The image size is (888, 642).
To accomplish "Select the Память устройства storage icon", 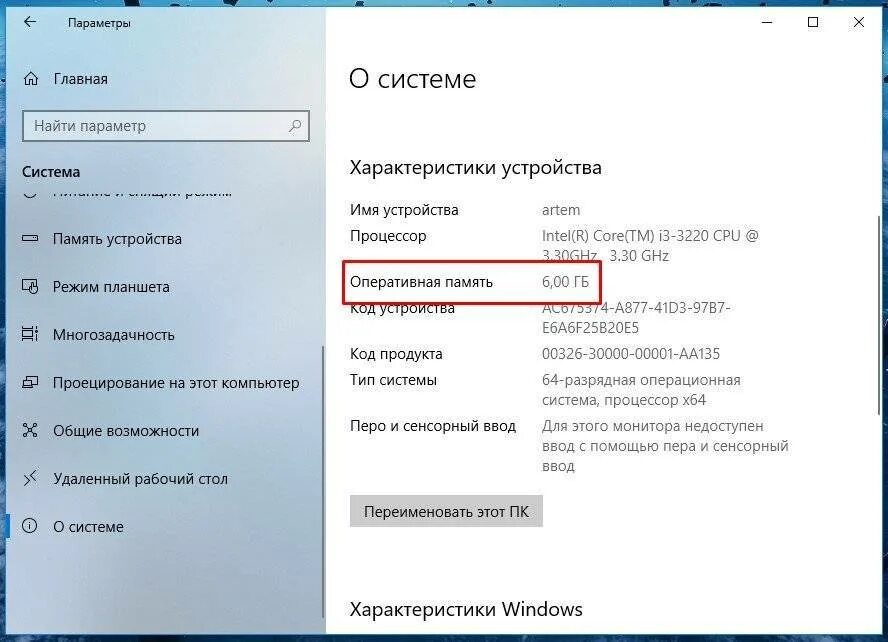I will [x=30, y=238].
